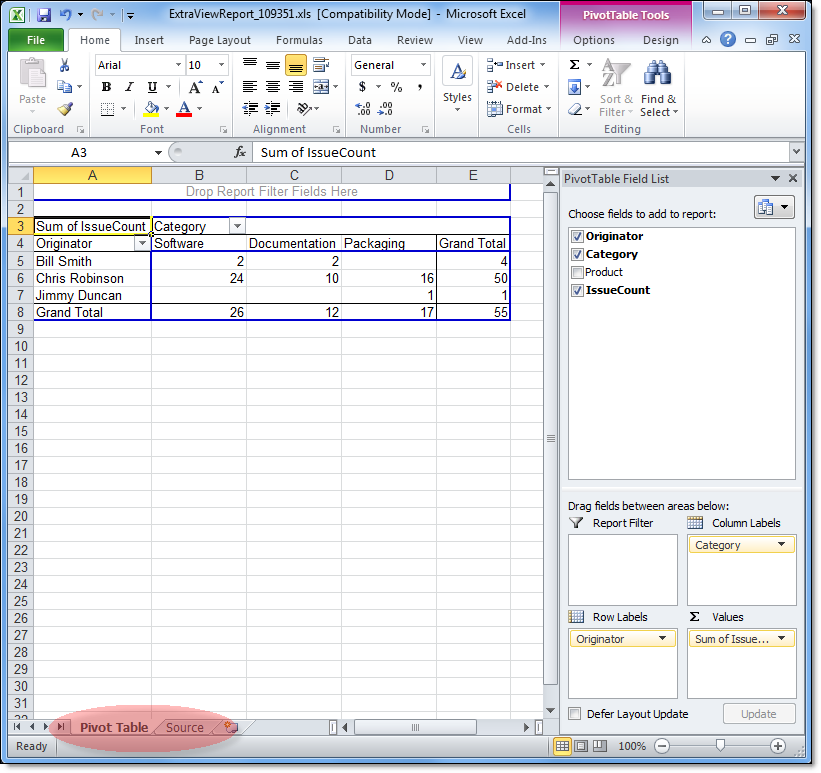Viewport: 821px width, 773px height.
Task: Enable Defer Layout Update checkbox
Action: pyautogui.click(x=575, y=714)
